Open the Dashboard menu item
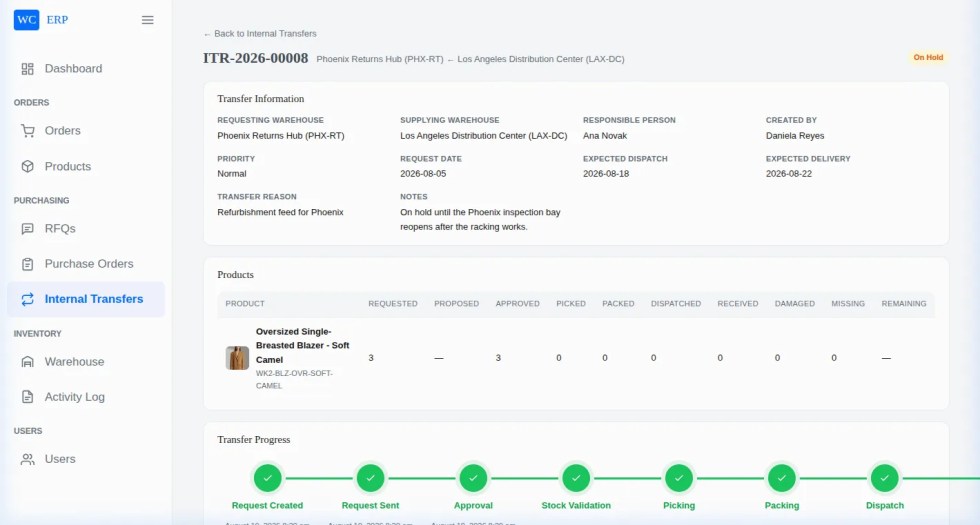This screenshot has height=525, width=980. pyautogui.click(x=86, y=69)
